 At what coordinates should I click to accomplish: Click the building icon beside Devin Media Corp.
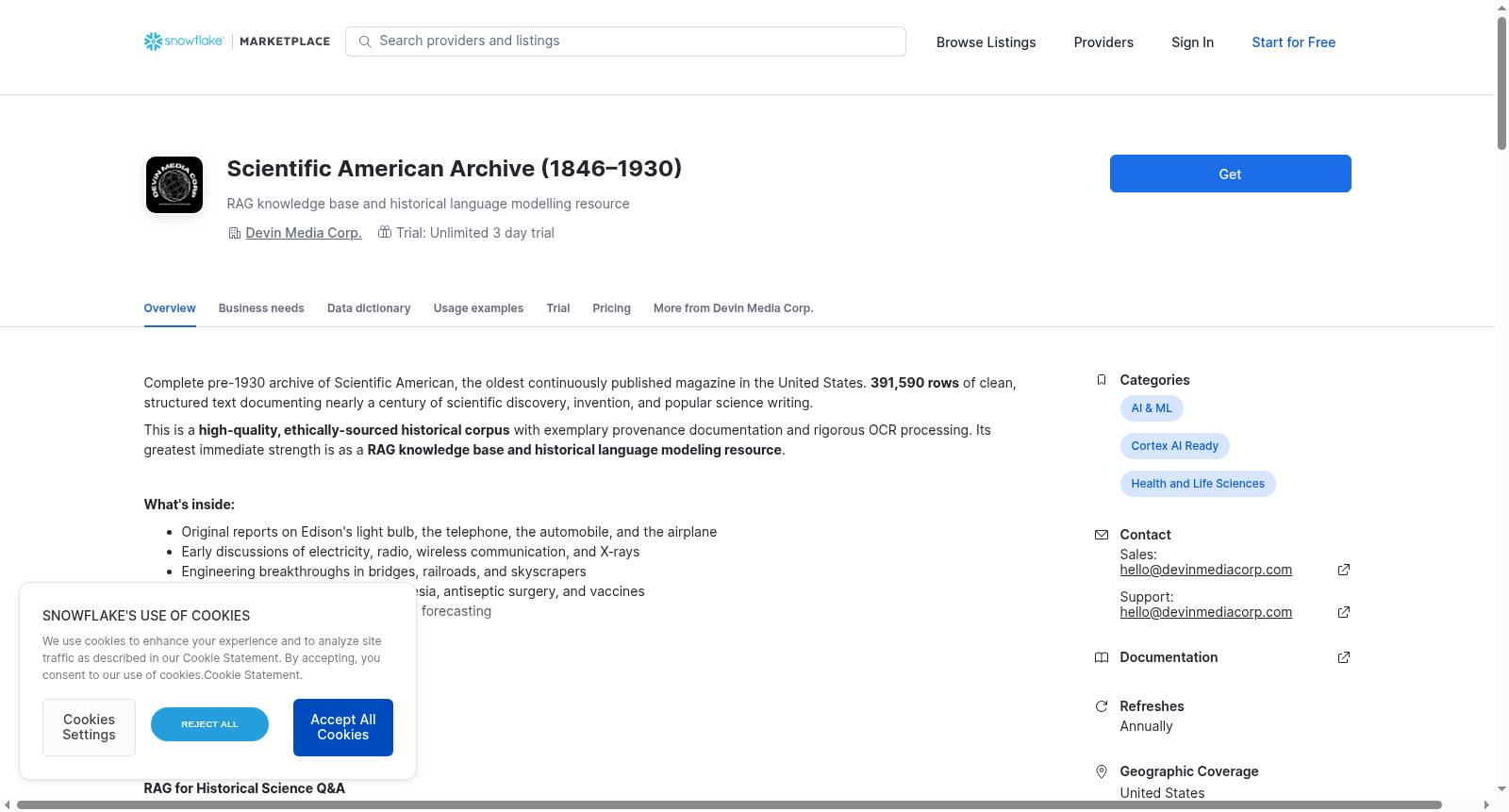235,233
